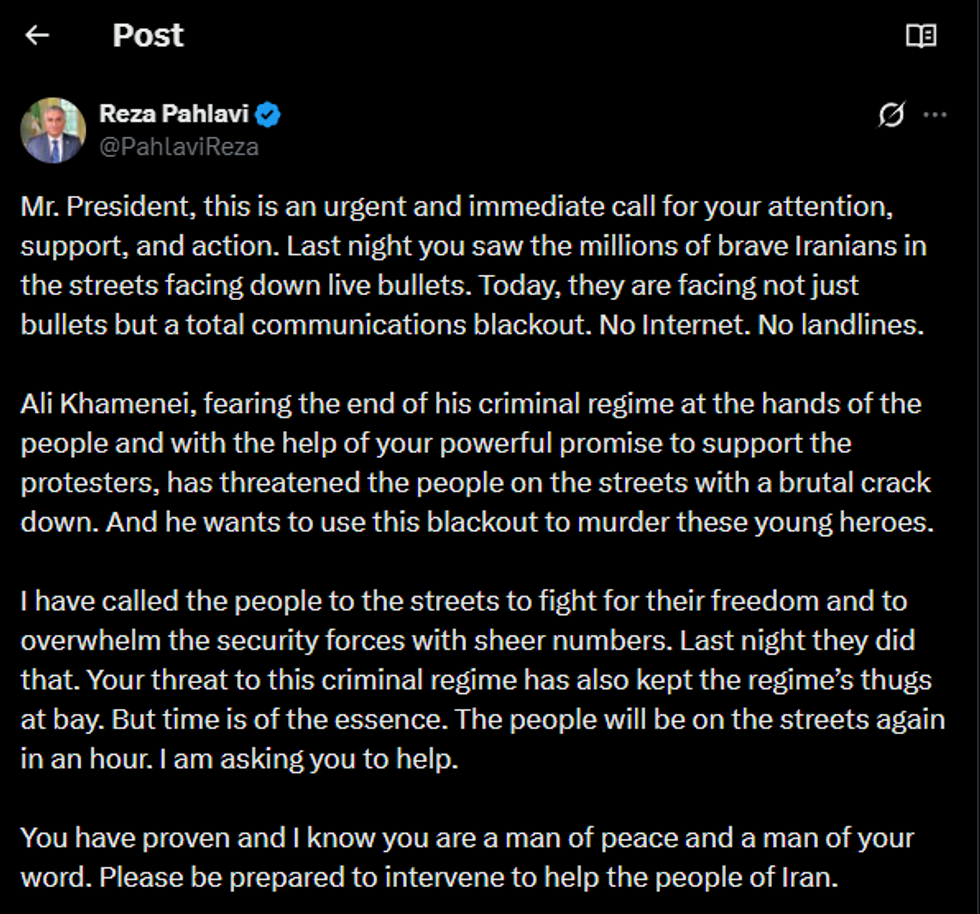The width and height of the screenshot is (980, 914).
Task: Open reader view with the book icon
Action: [x=920, y=36]
